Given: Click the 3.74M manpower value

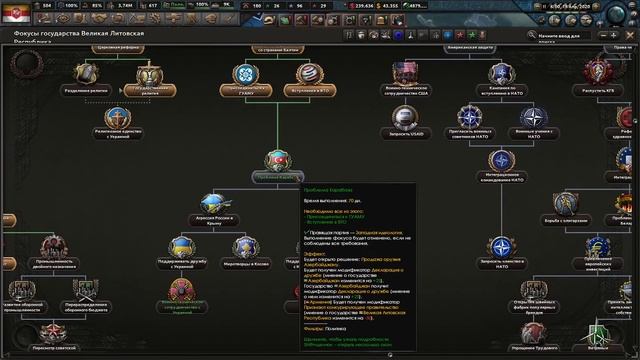Looking at the screenshot, I should click(121, 6).
